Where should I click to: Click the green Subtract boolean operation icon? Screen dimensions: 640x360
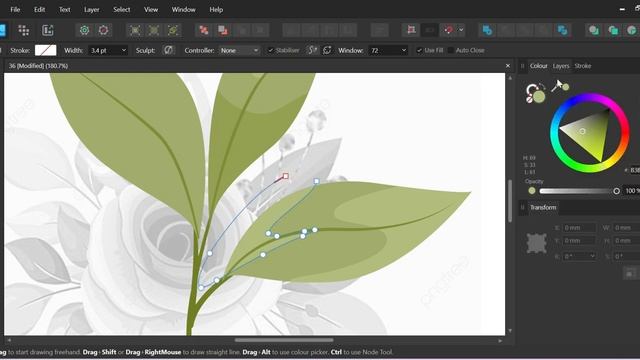point(613,30)
